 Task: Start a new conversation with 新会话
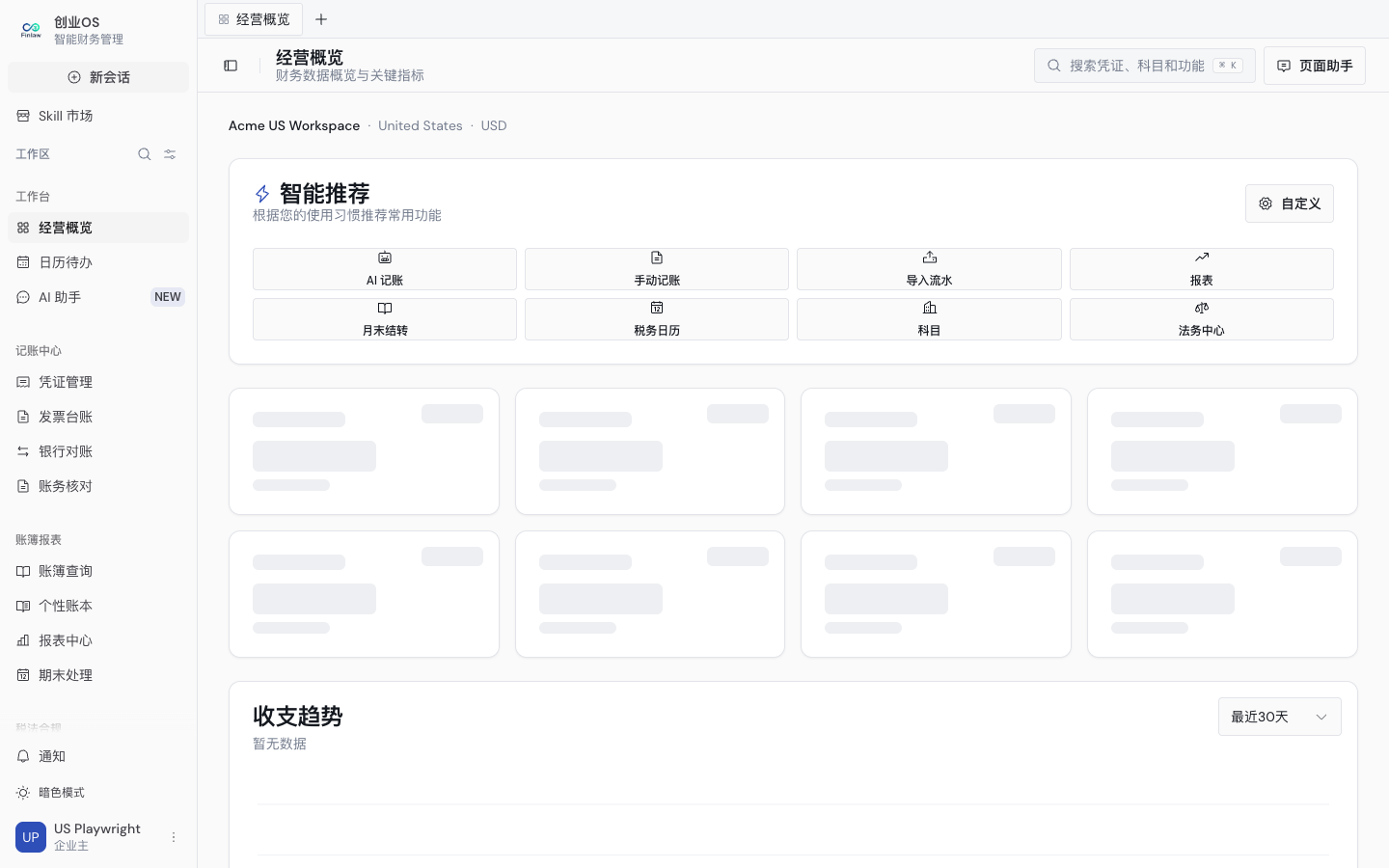pyautogui.click(x=98, y=77)
